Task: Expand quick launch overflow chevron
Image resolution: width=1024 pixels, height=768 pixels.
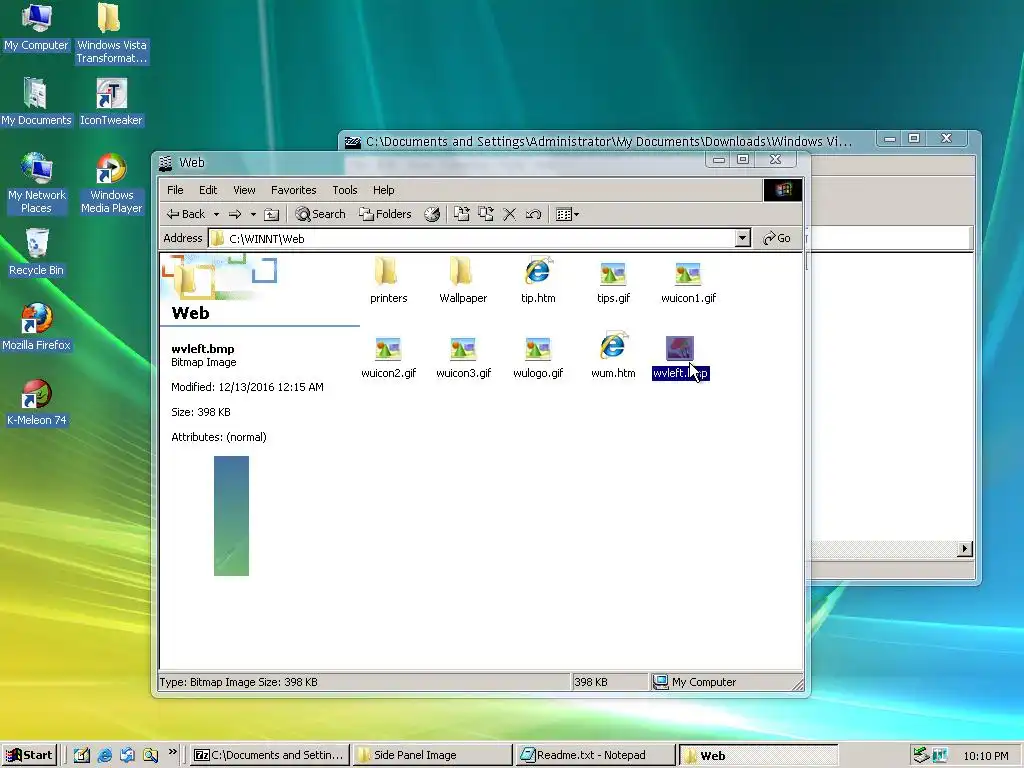Action: tap(172, 752)
